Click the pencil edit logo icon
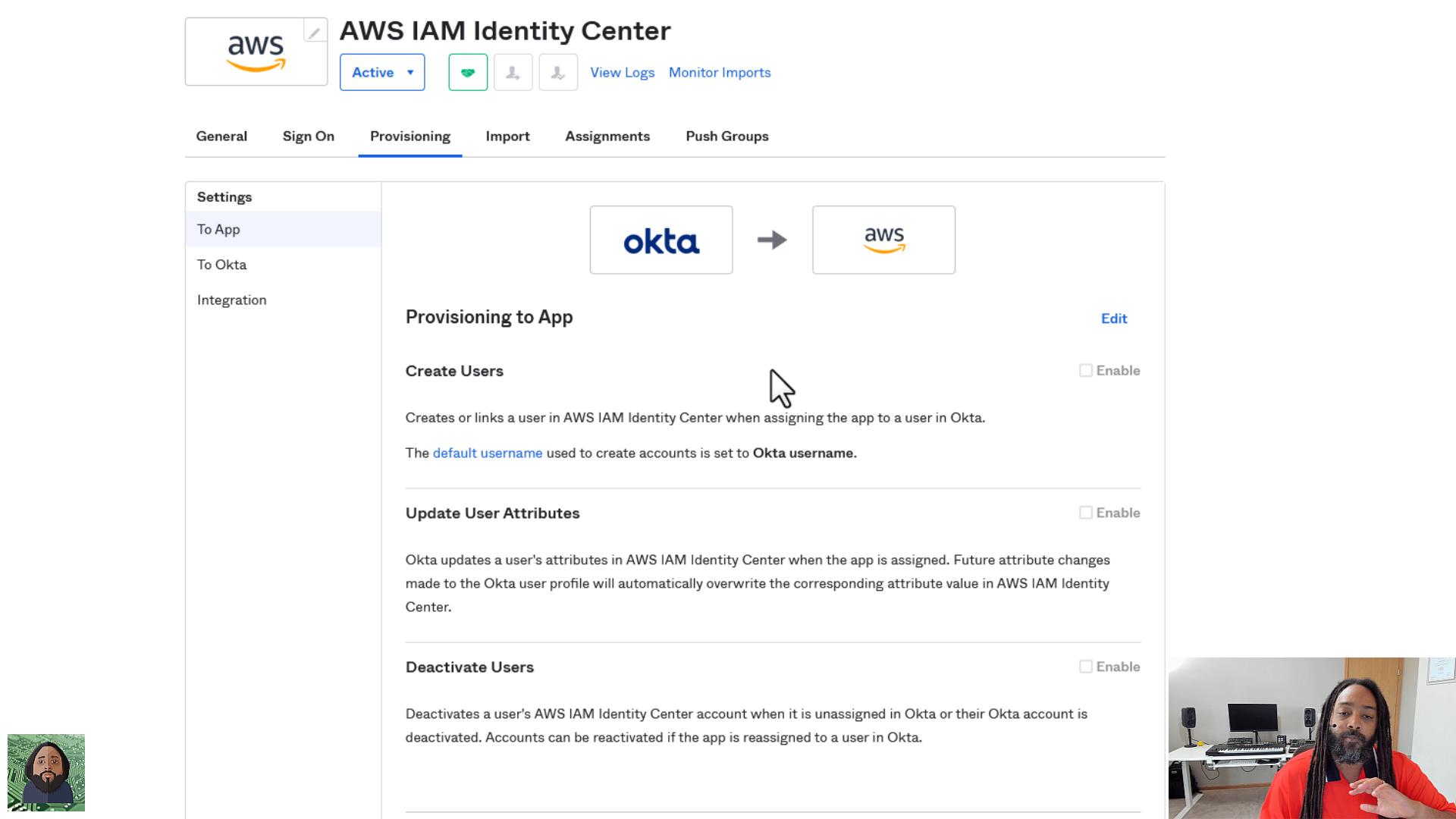This screenshot has width=1456, height=819. (x=315, y=31)
